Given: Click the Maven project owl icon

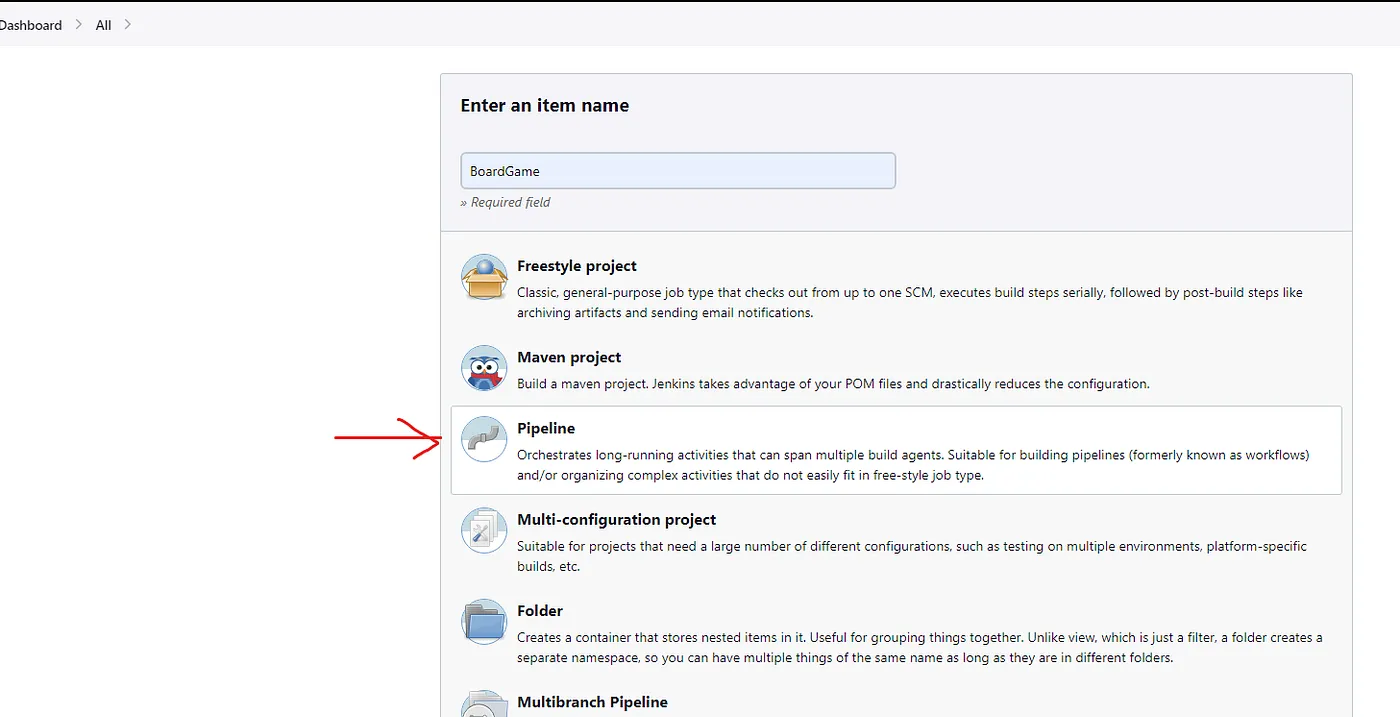Looking at the screenshot, I should point(484,368).
